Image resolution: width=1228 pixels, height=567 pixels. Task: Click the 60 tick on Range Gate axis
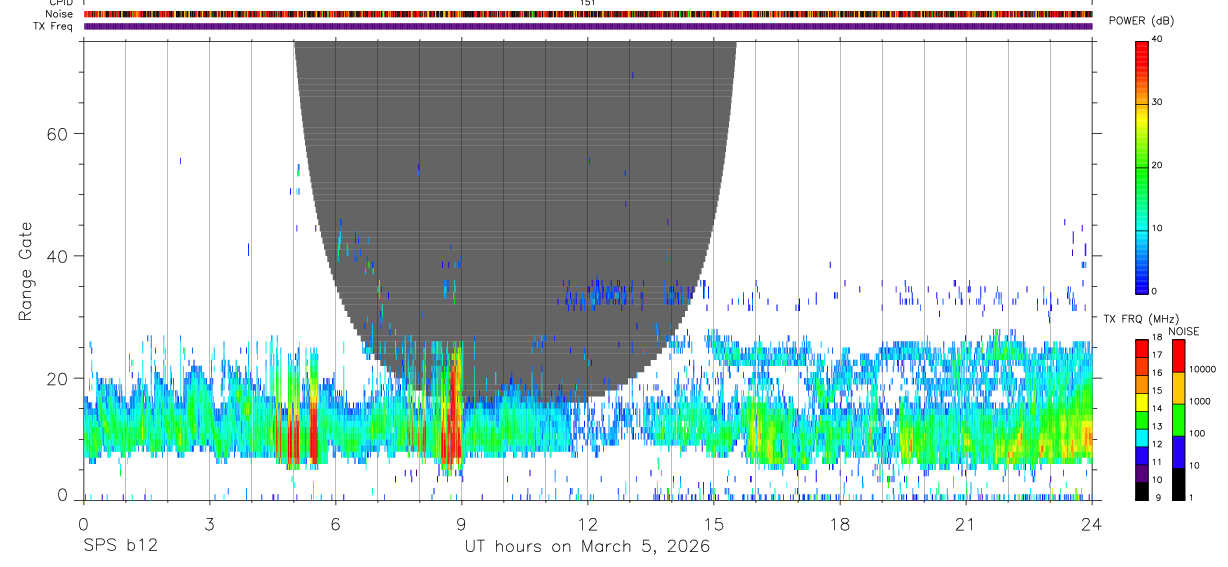(58, 134)
